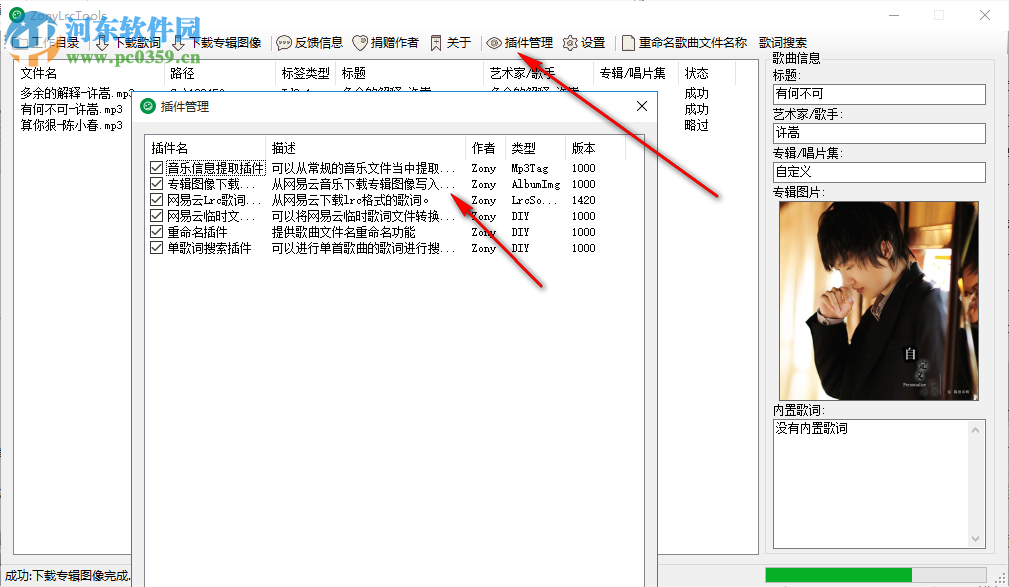Close the 插件管理 dialog window
The height and width of the screenshot is (587, 1009).
coord(641,105)
